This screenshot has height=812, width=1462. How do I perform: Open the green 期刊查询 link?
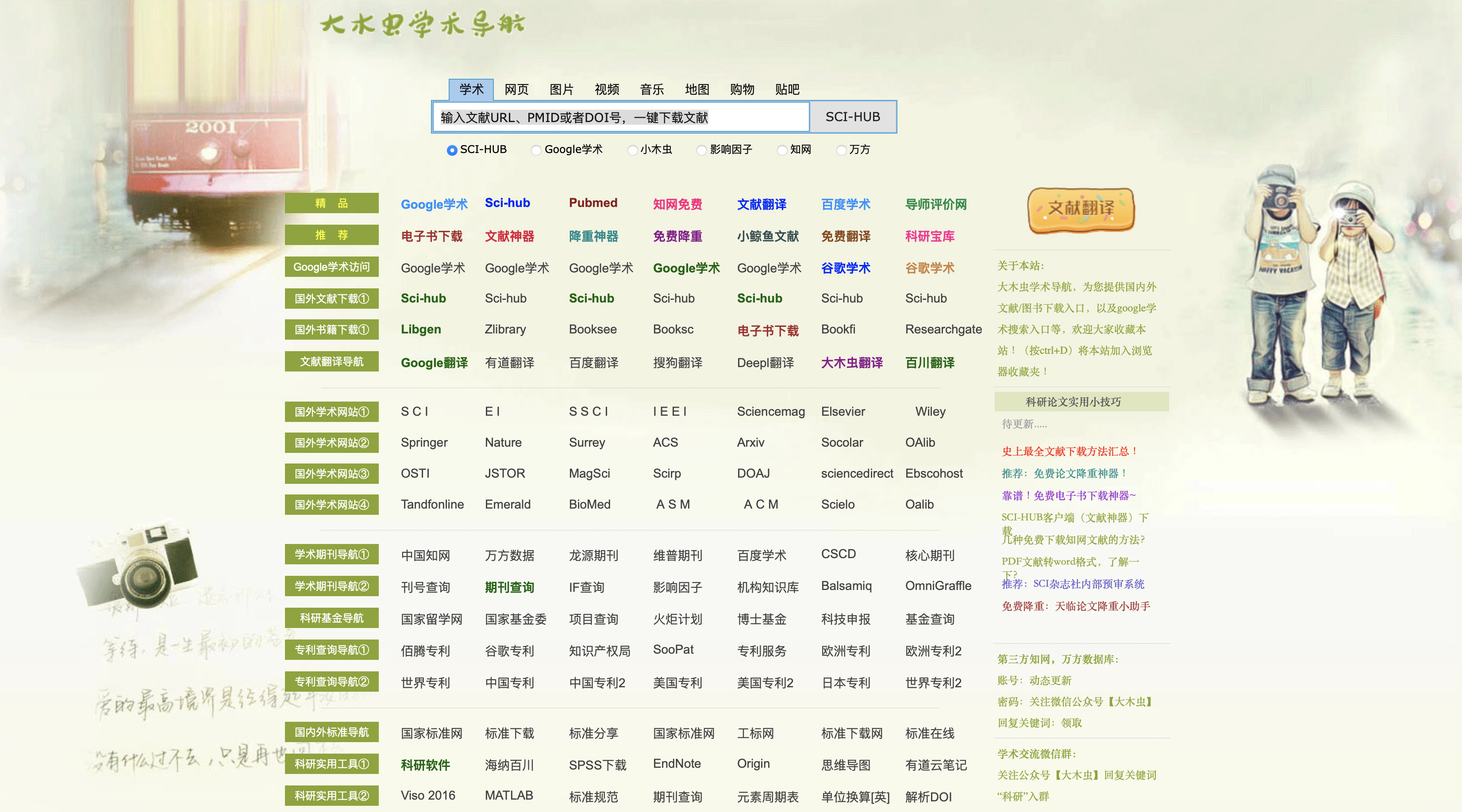(x=509, y=588)
